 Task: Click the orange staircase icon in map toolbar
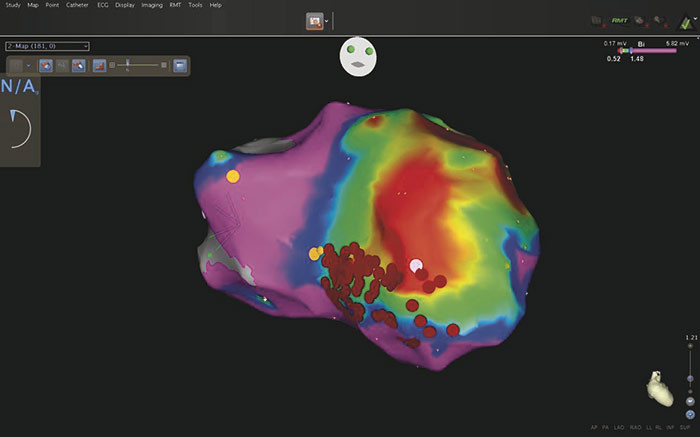99,66
